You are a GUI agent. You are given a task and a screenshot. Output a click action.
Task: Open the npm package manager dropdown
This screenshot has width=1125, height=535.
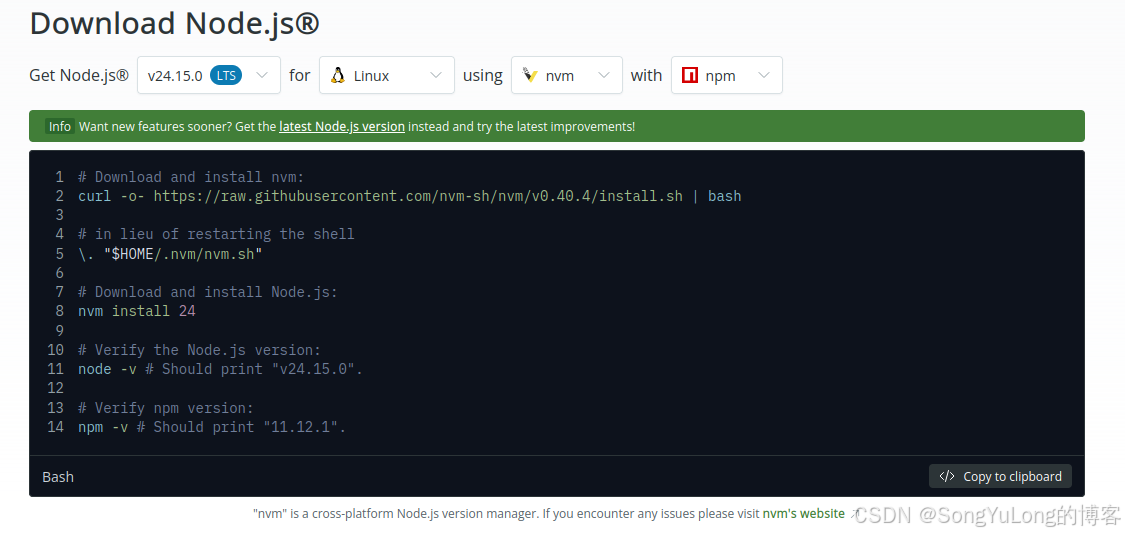coord(727,75)
